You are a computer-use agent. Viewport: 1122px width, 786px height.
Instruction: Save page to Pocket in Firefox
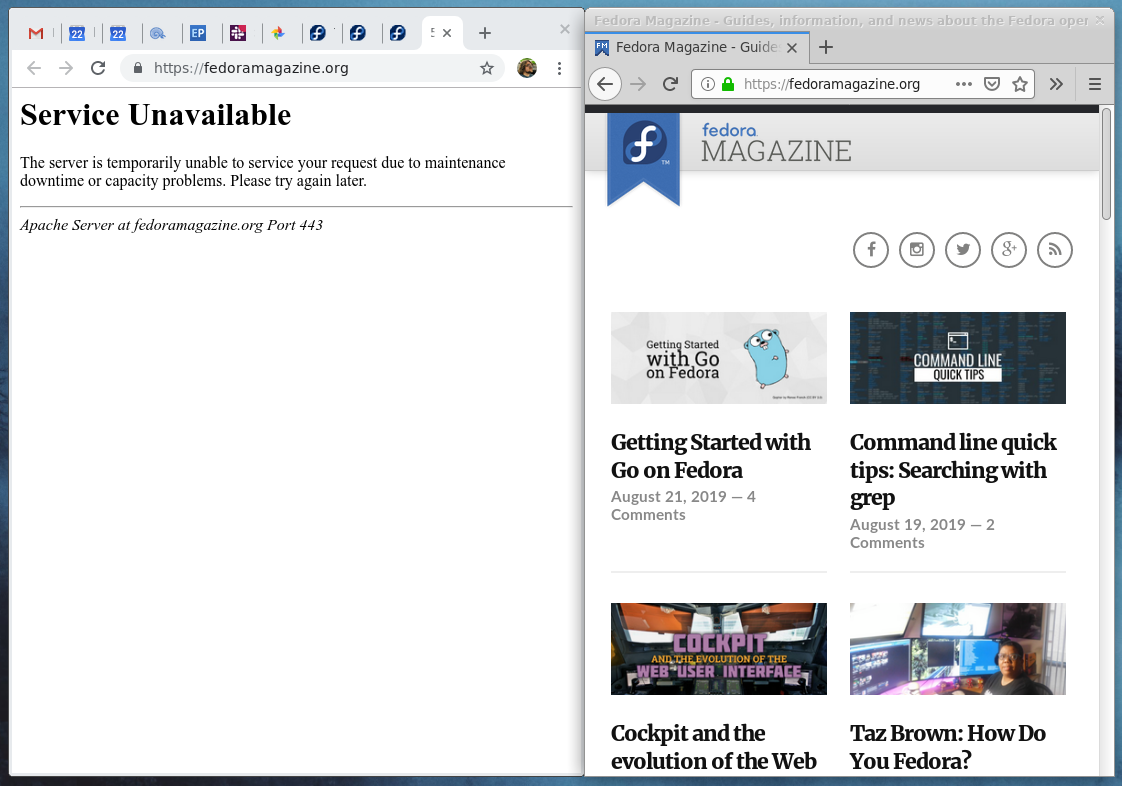coord(992,84)
